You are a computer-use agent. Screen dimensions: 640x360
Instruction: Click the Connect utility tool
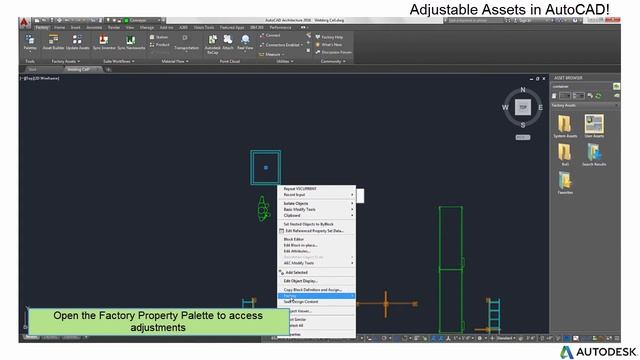pos(270,36)
